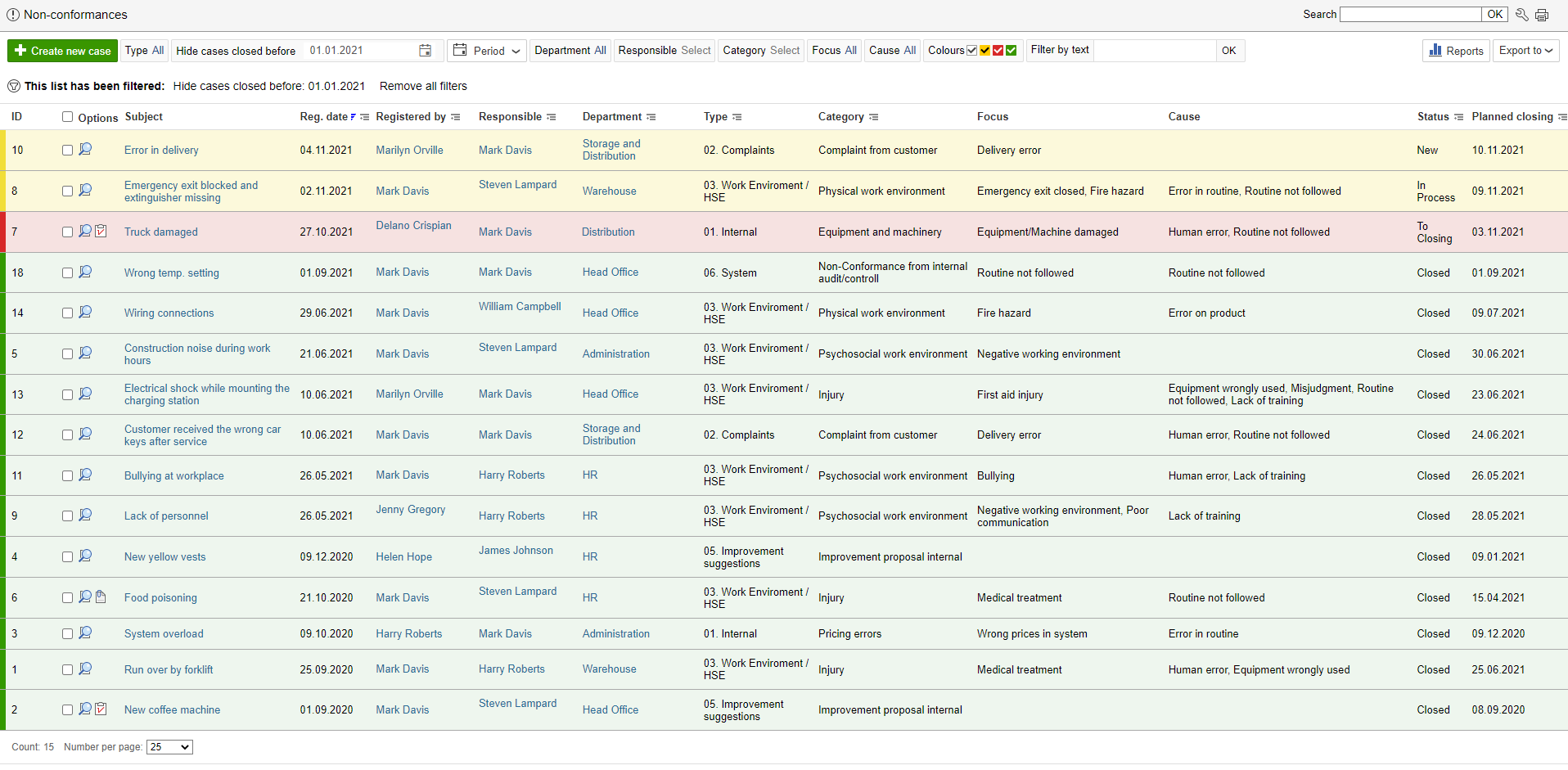Open calendar picker for closed-before date
Image resolution: width=1568 pixels, height=770 pixels.
[425, 51]
